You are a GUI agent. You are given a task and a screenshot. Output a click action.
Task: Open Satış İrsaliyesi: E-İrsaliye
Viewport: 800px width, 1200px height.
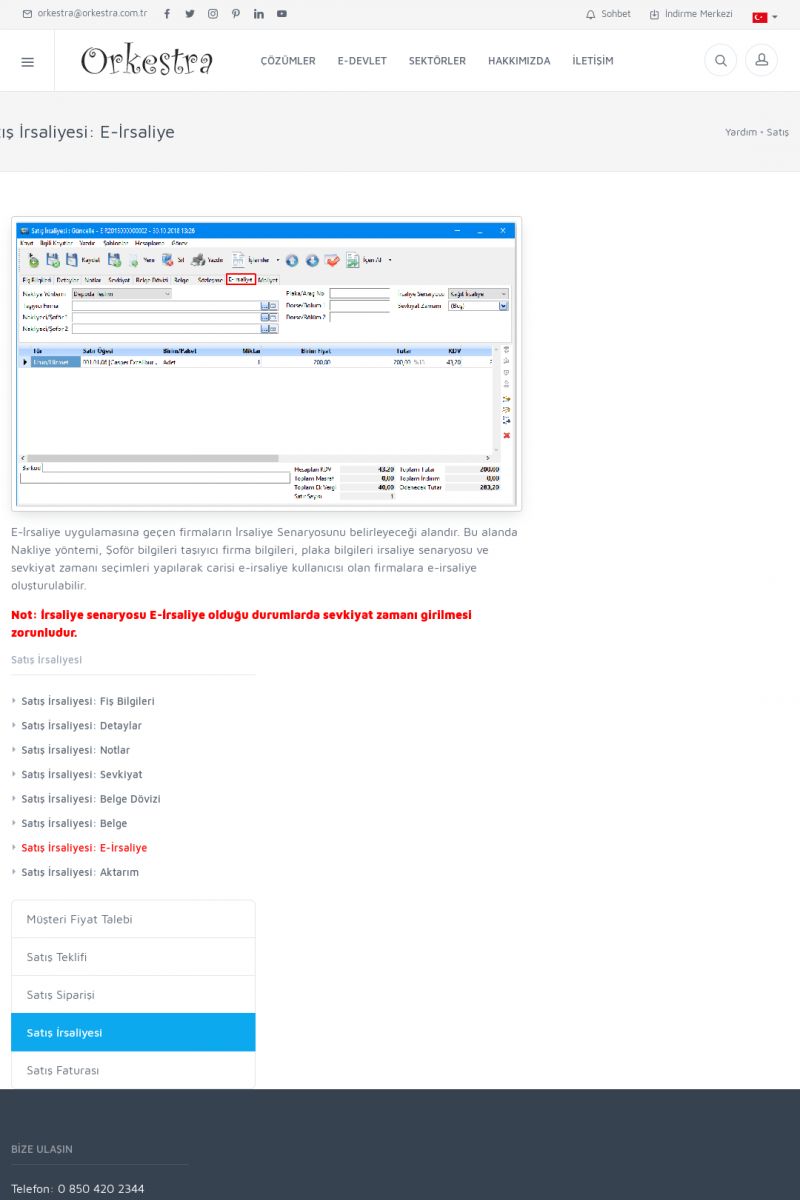coord(84,848)
